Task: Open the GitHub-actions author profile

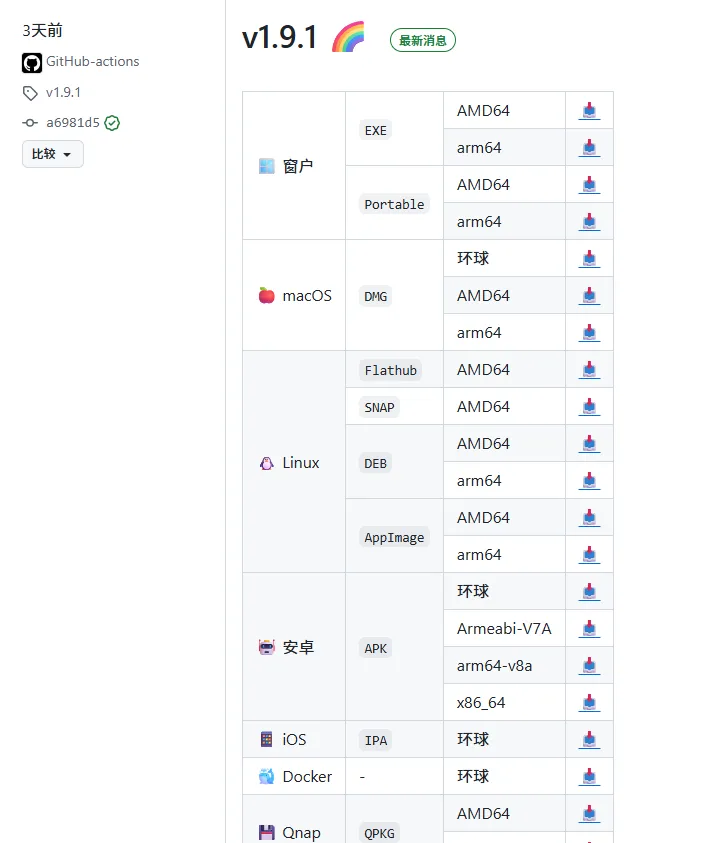Action: [x=92, y=62]
